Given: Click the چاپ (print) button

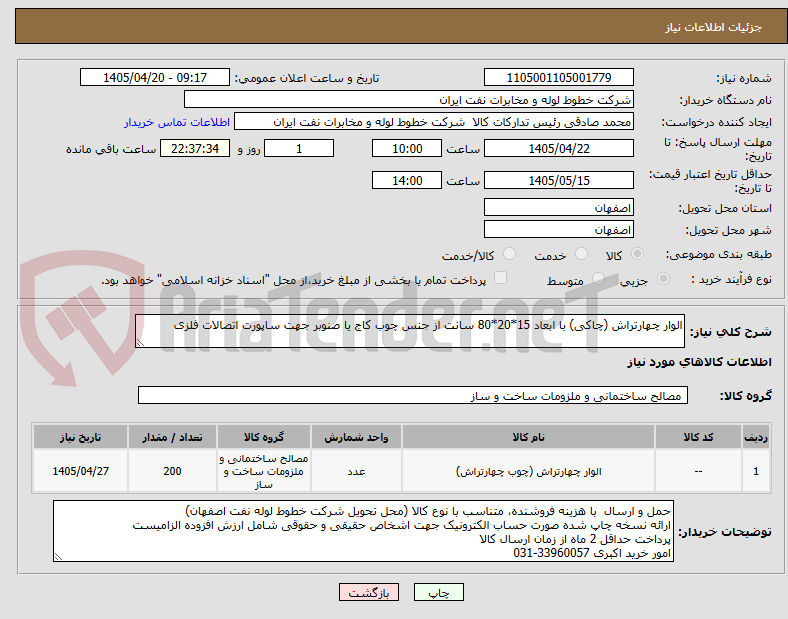Looking at the screenshot, I should tap(438, 592).
